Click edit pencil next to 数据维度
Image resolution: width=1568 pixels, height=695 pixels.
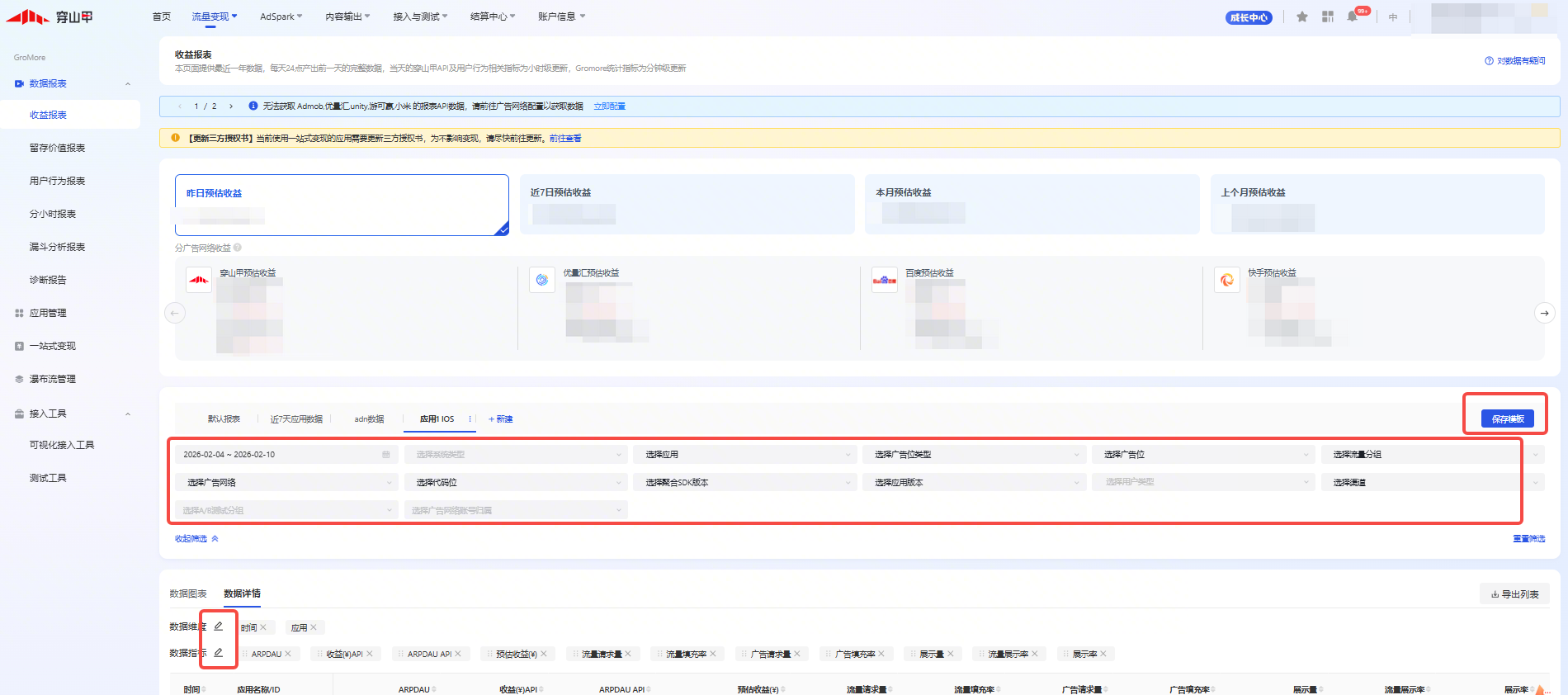(x=219, y=626)
